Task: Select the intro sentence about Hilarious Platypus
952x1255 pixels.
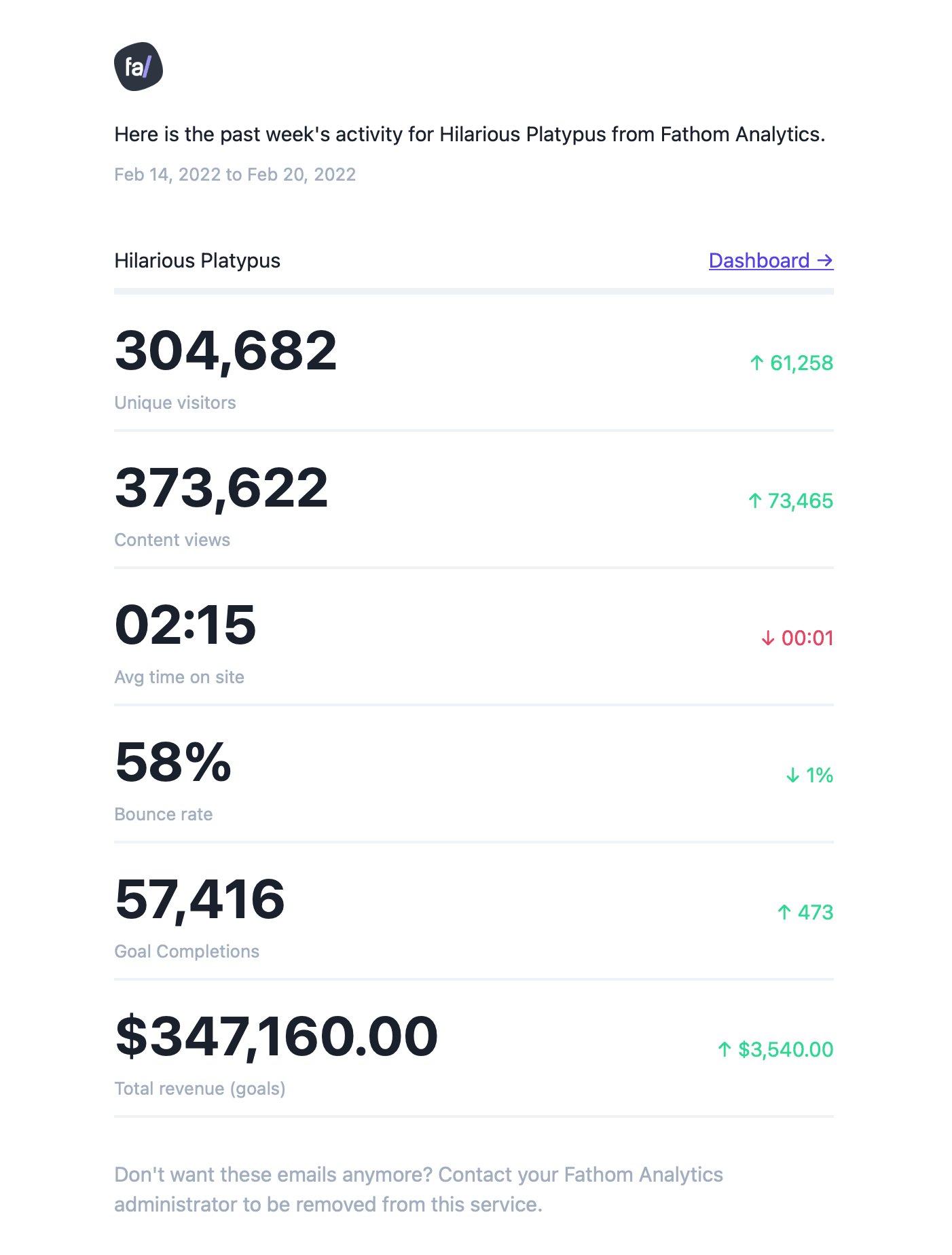Action: click(x=470, y=134)
